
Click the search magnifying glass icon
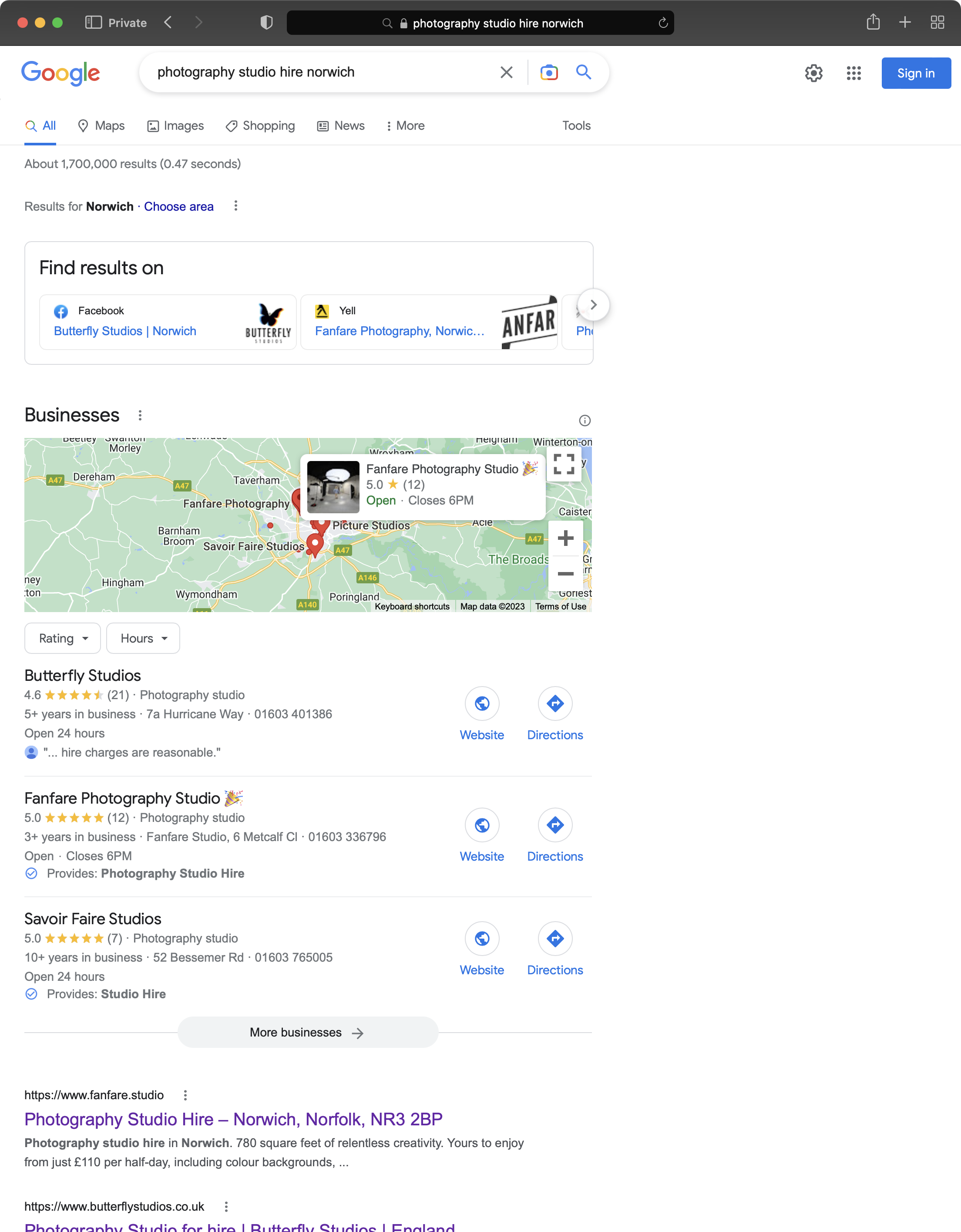583,72
